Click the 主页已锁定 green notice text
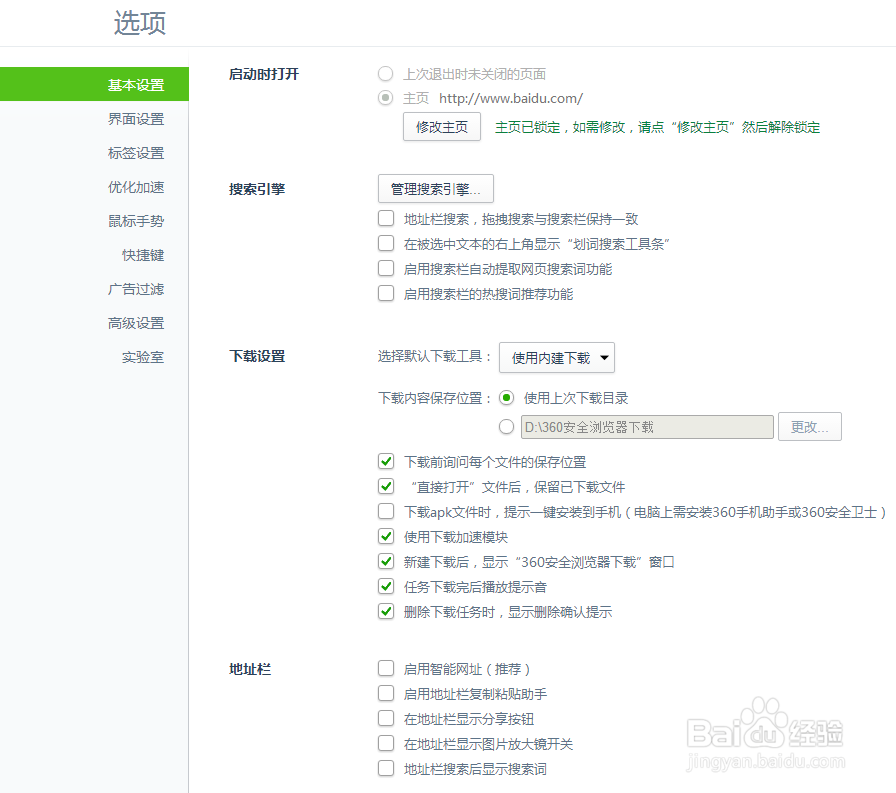The image size is (896, 793). (657, 127)
